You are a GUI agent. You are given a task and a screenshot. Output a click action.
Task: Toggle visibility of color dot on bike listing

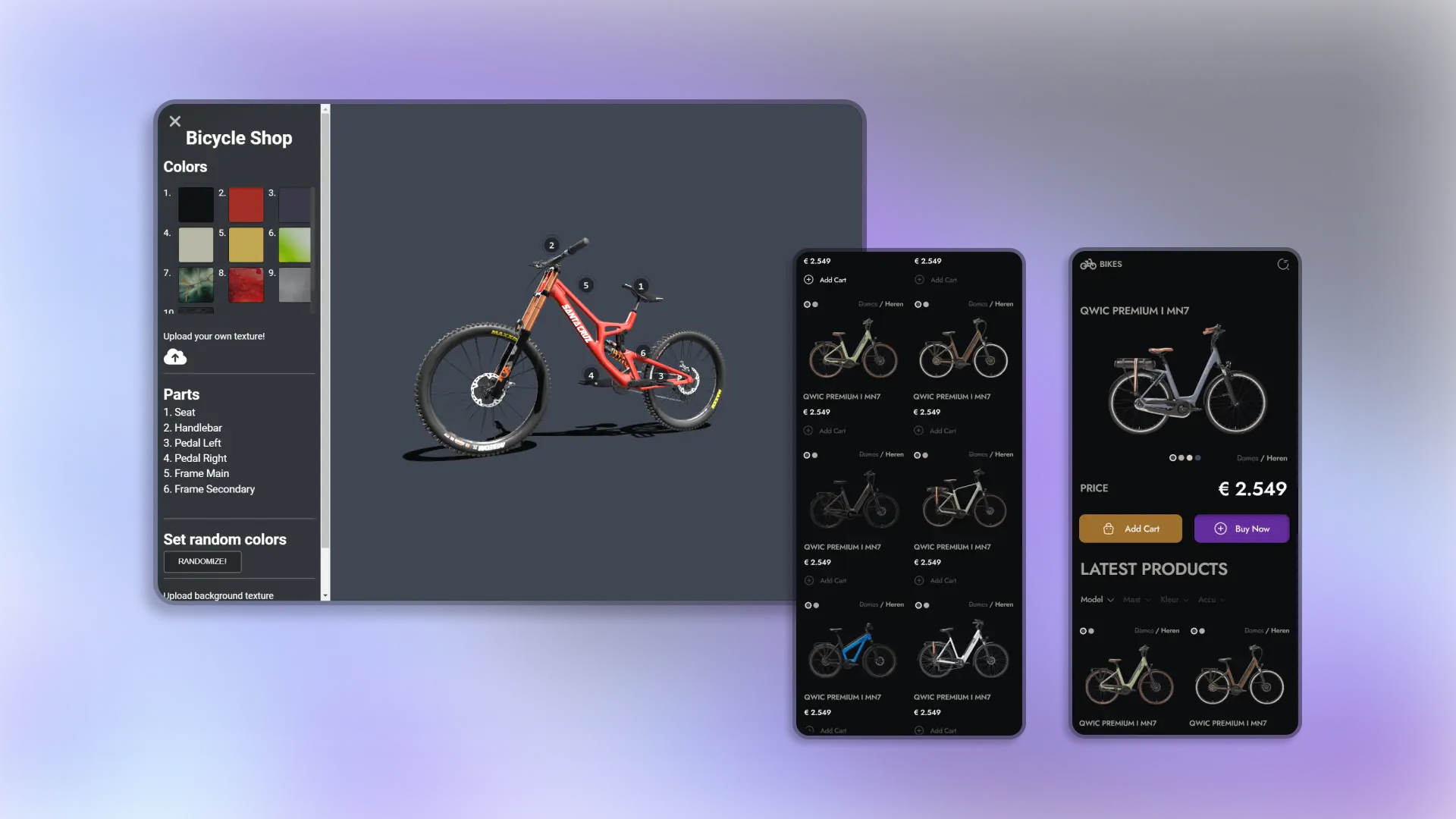[807, 304]
